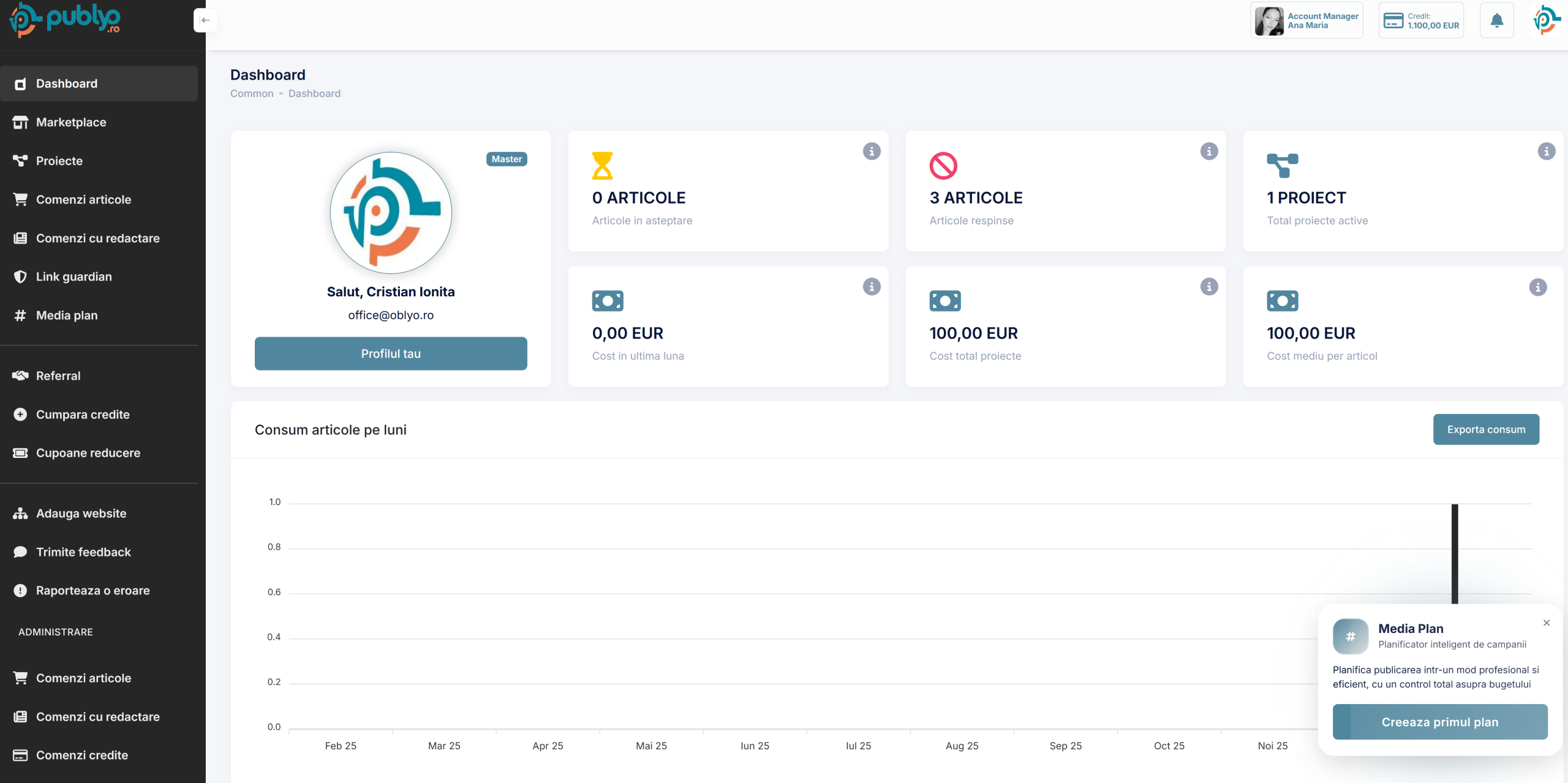
Task: Click info icon on Articole respinse card
Action: 1208,151
